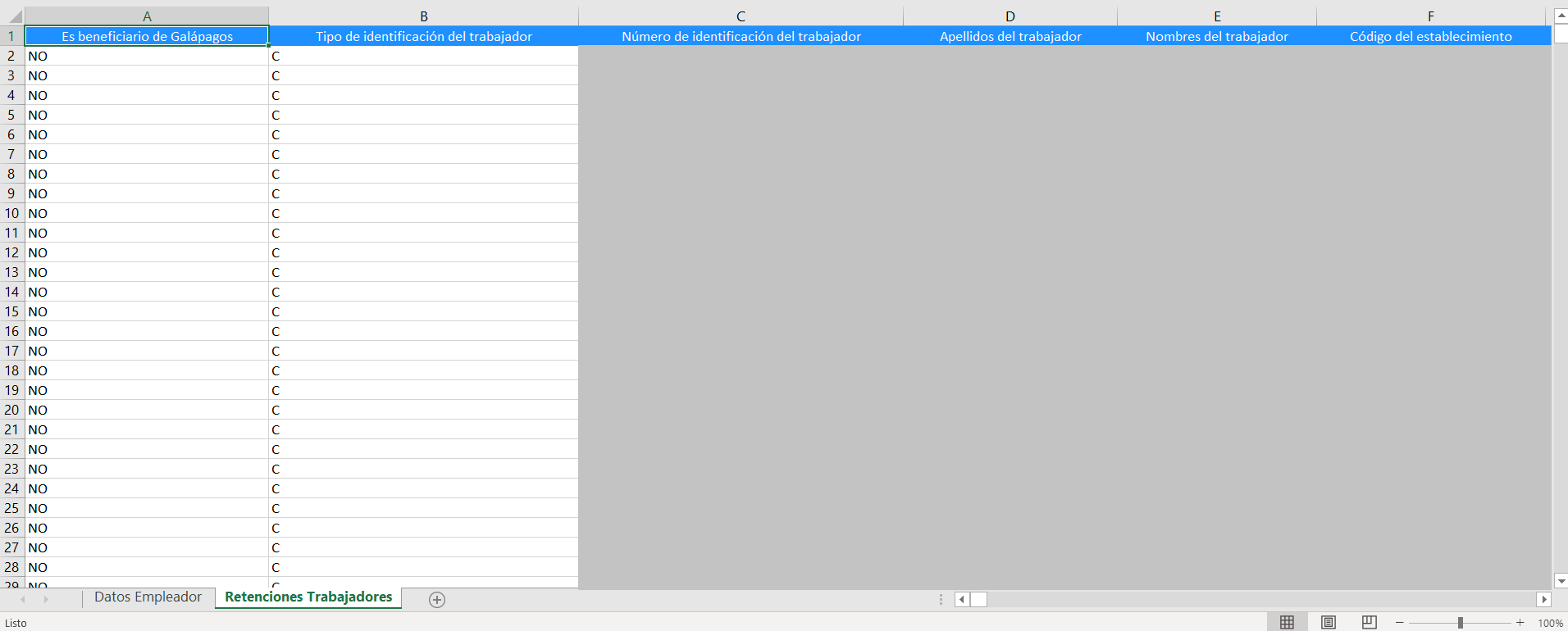The image size is (1568, 631).
Task: Click vertical scrollbar up arrow
Action: 1561,16
